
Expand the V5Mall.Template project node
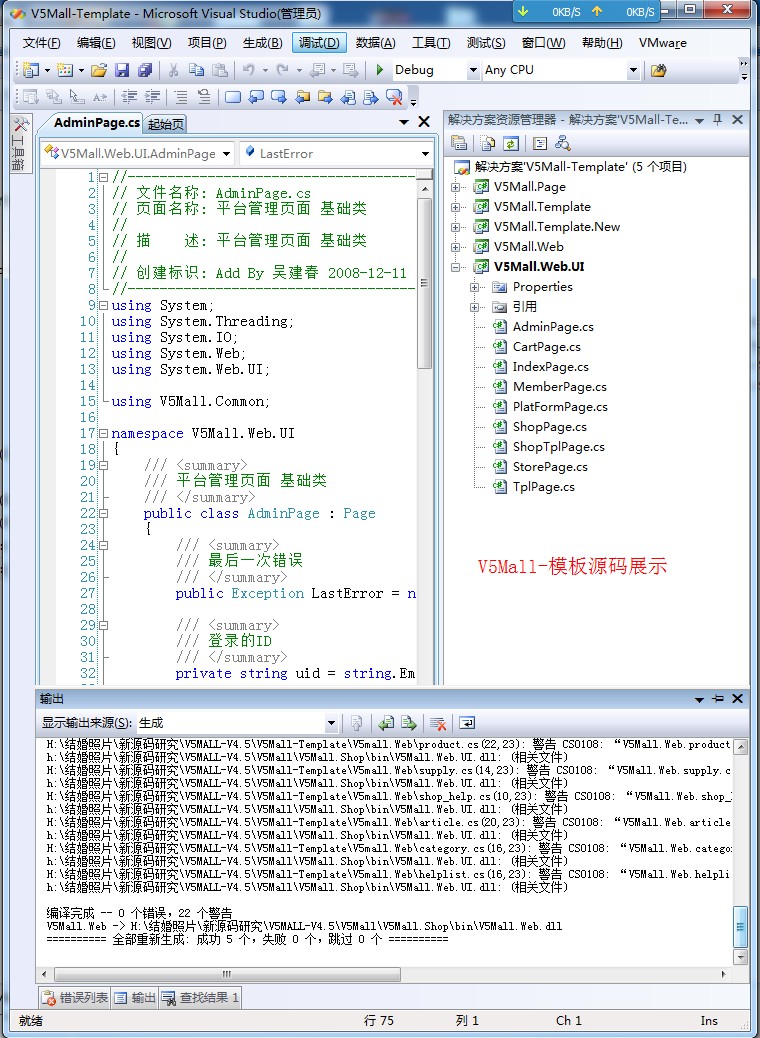click(455, 207)
